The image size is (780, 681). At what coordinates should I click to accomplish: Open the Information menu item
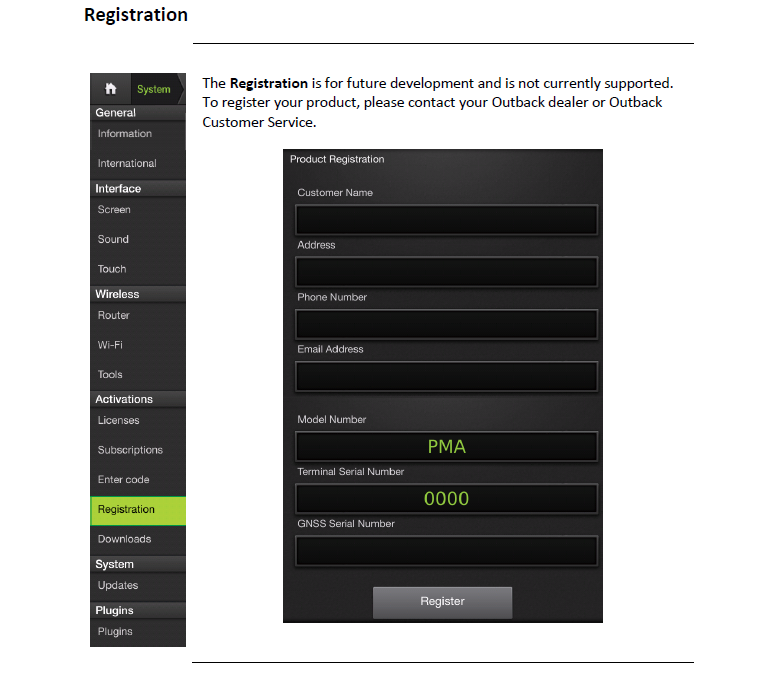138,134
